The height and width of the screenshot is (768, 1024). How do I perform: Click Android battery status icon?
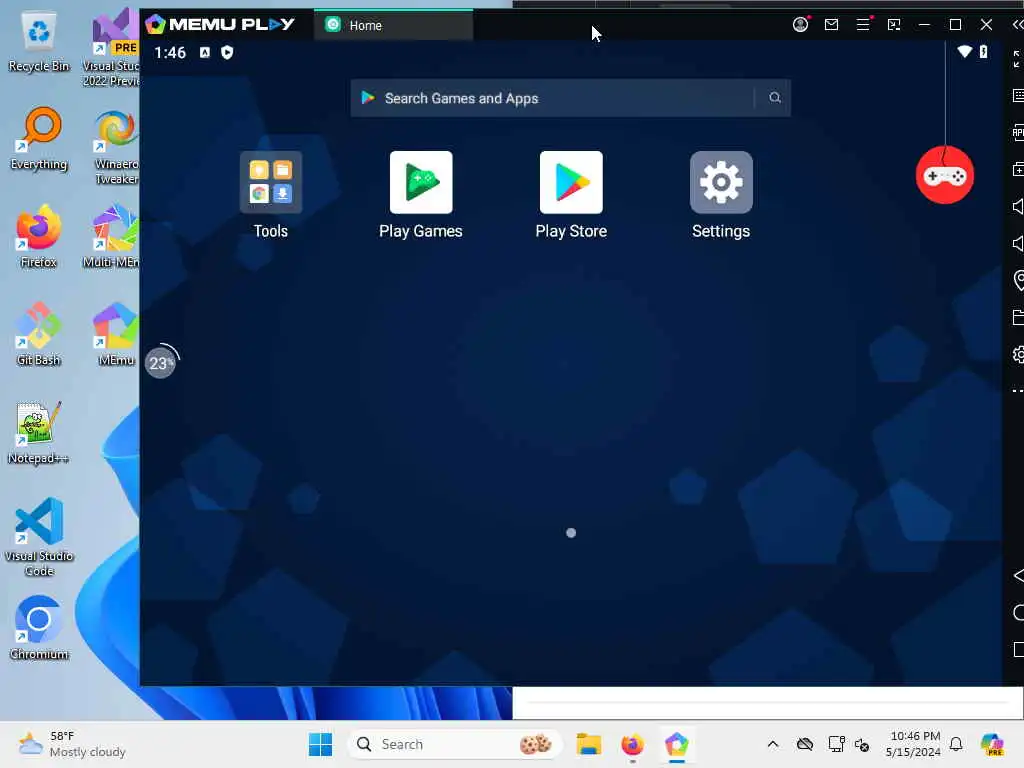[983, 52]
